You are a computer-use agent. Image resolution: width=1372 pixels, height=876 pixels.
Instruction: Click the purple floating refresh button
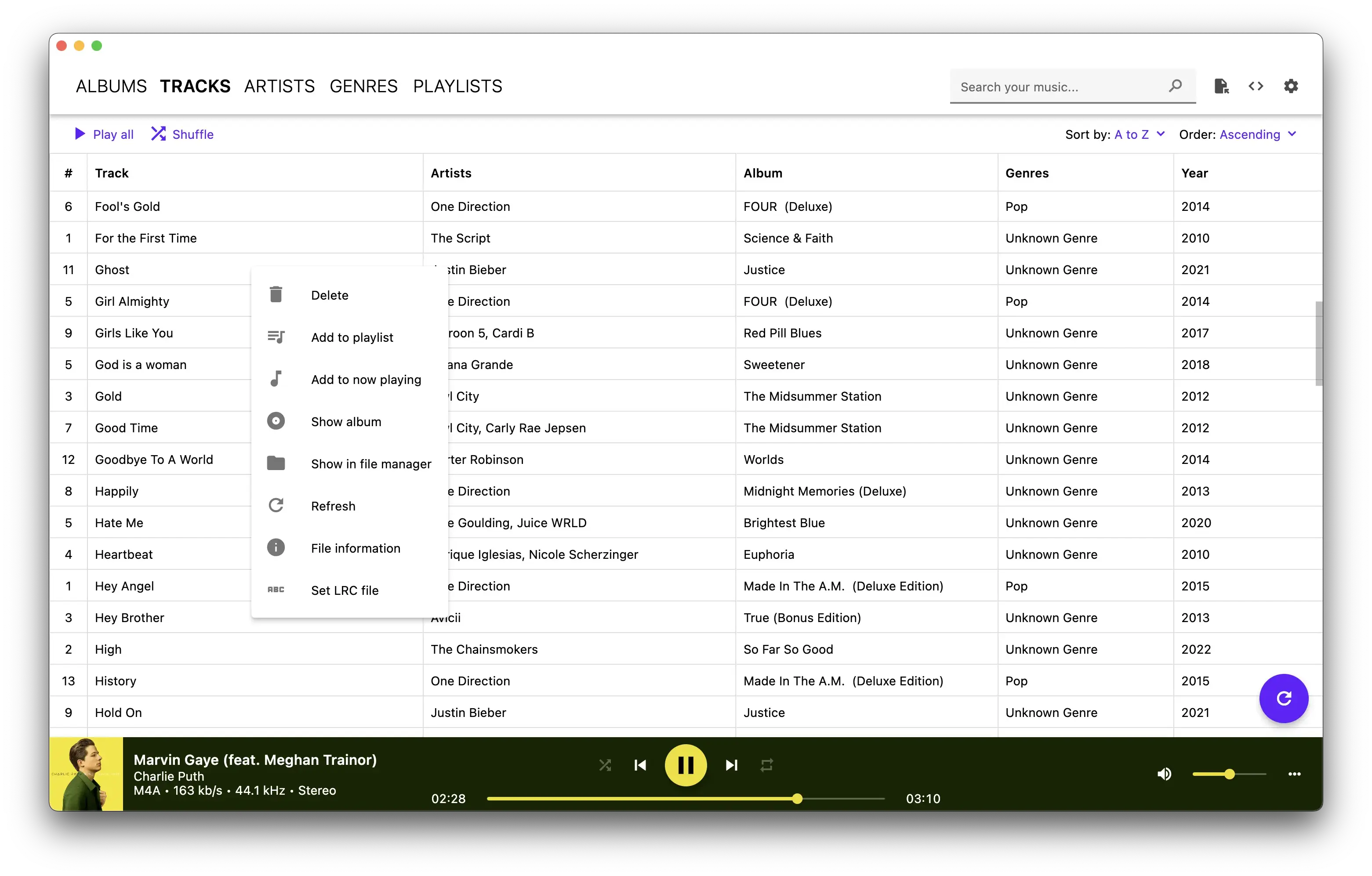1283,698
